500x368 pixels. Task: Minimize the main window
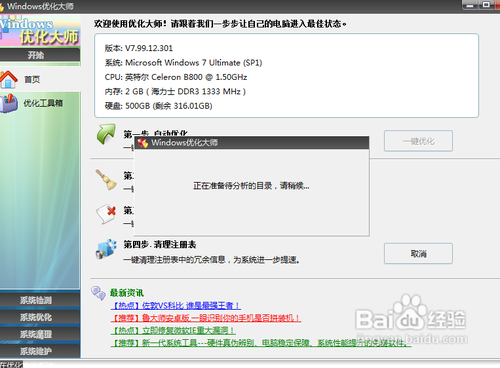tap(470, 5)
